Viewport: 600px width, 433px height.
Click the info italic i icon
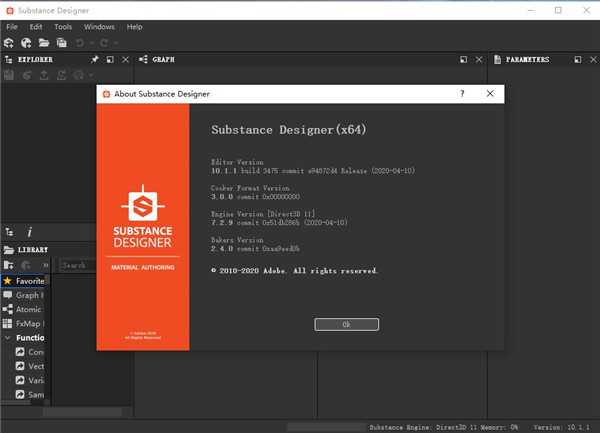29,232
